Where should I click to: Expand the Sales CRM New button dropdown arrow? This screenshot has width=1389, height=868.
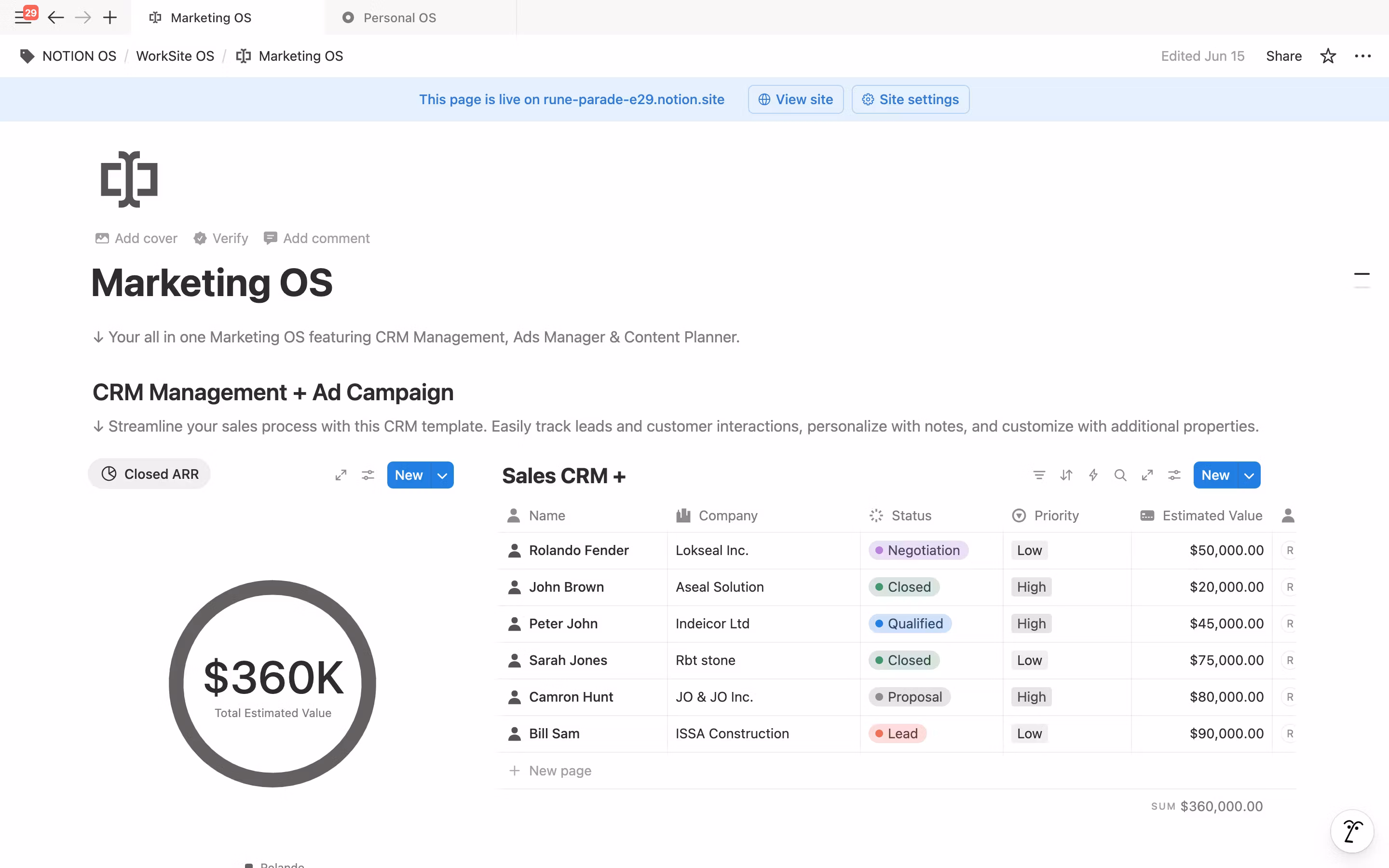tap(1248, 475)
